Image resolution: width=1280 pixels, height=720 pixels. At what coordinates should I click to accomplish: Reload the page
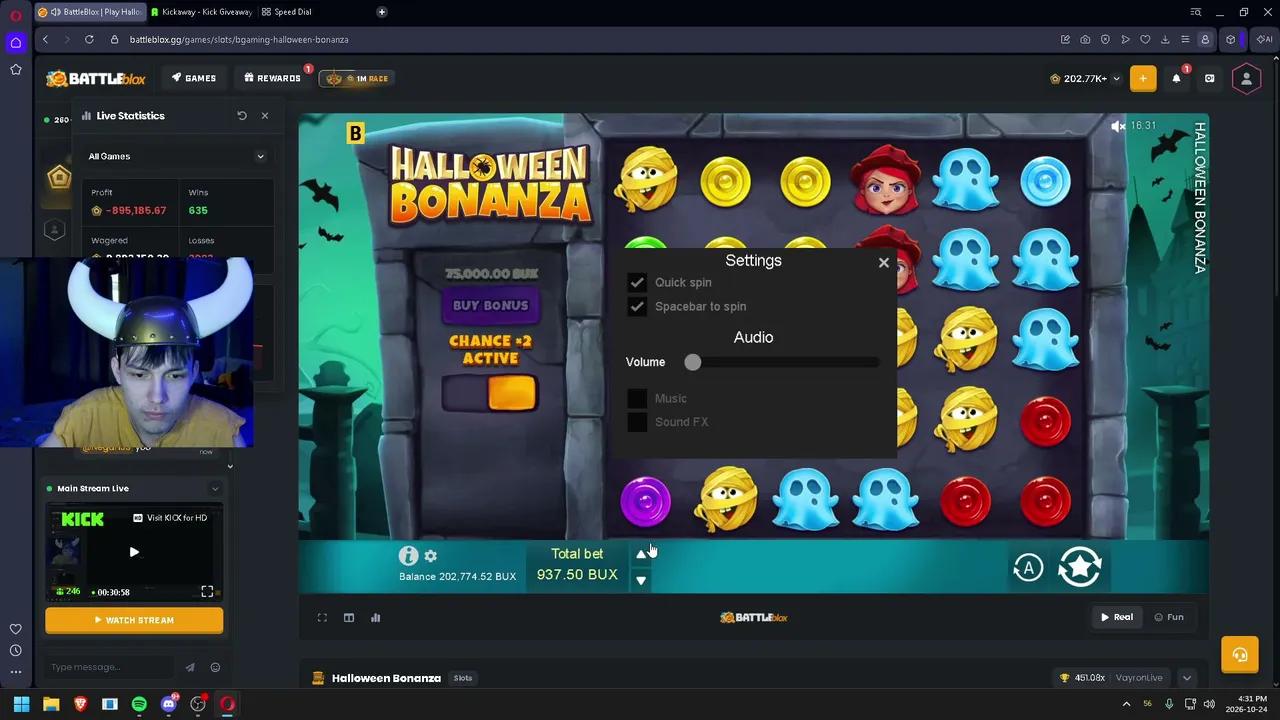click(89, 39)
